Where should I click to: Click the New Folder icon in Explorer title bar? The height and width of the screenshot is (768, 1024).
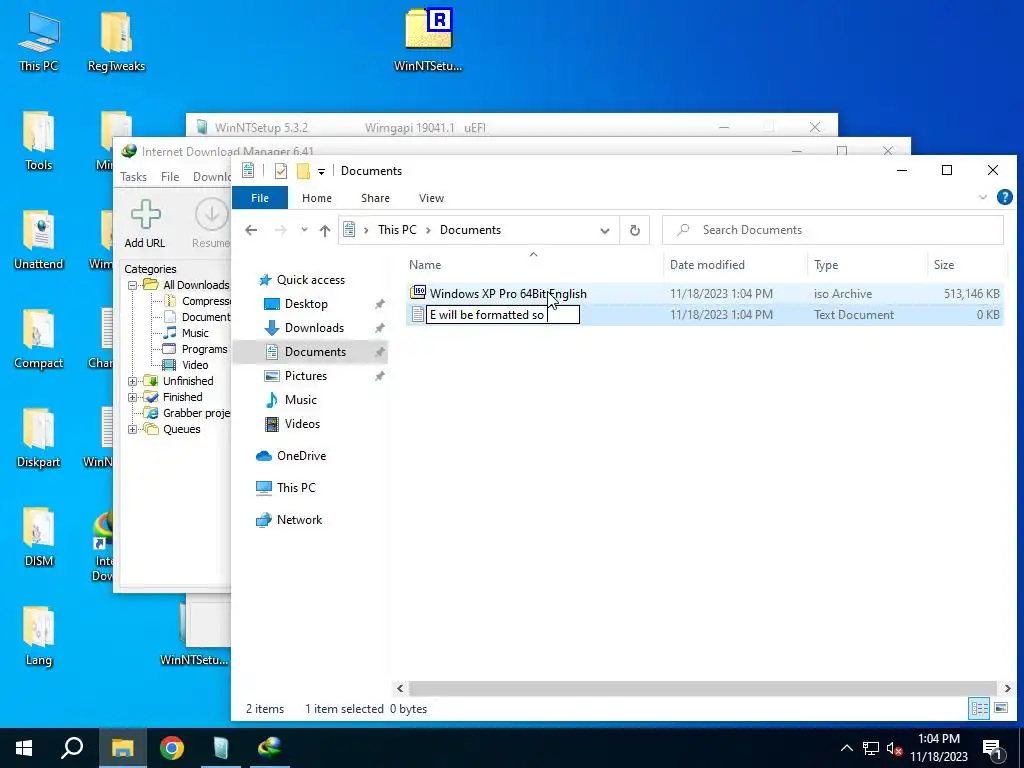point(303,171)
